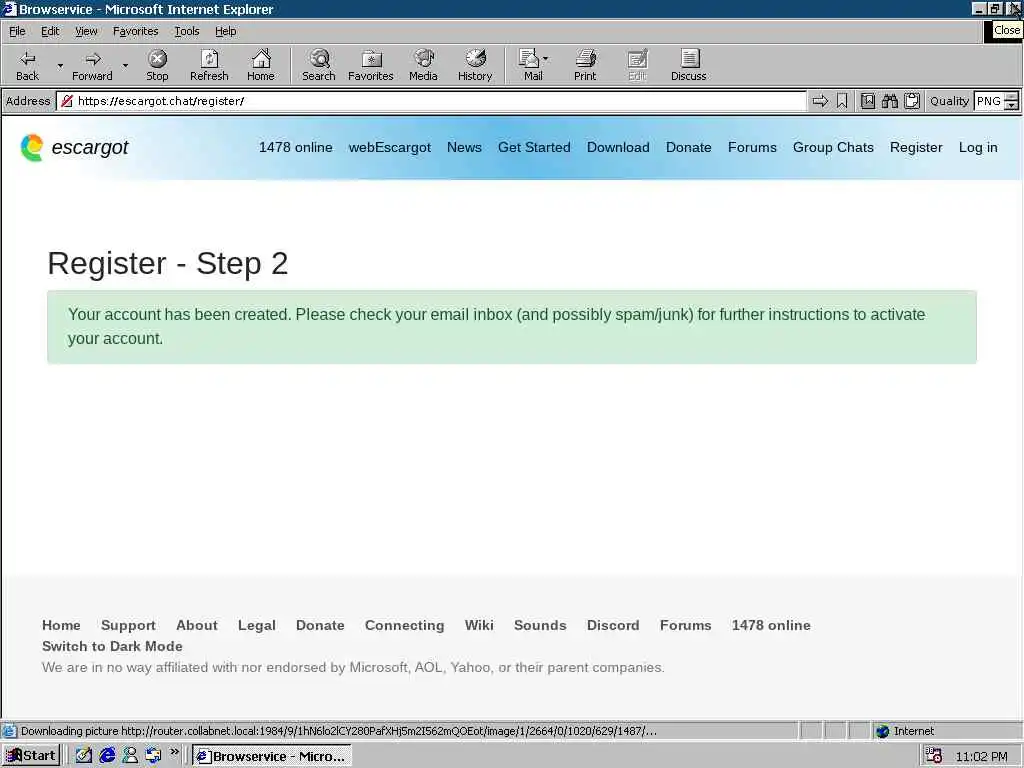This screenshot has height=768, width=1024.
Task: Open the Windows Start menu
Action: point(31,756)
